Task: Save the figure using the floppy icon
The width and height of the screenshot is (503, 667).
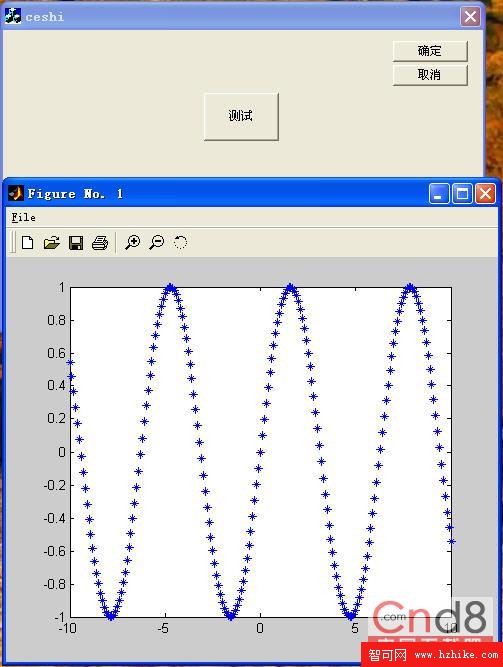Action: [x=76, y=243]
